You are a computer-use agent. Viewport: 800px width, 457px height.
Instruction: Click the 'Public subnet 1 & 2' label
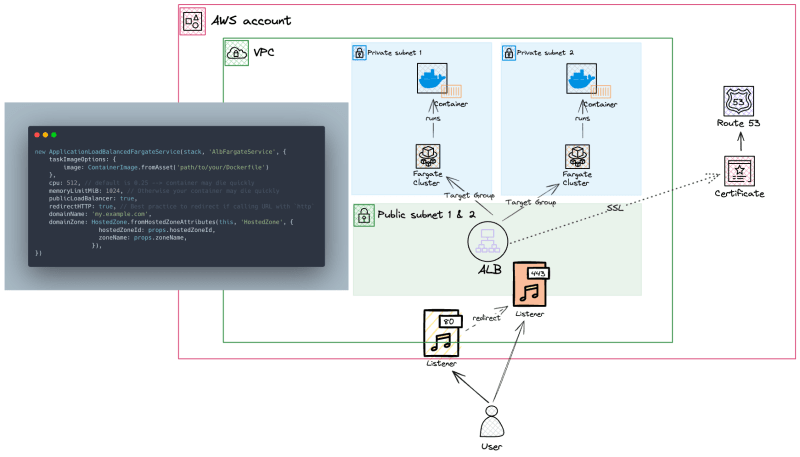click(x=427, y=215)
